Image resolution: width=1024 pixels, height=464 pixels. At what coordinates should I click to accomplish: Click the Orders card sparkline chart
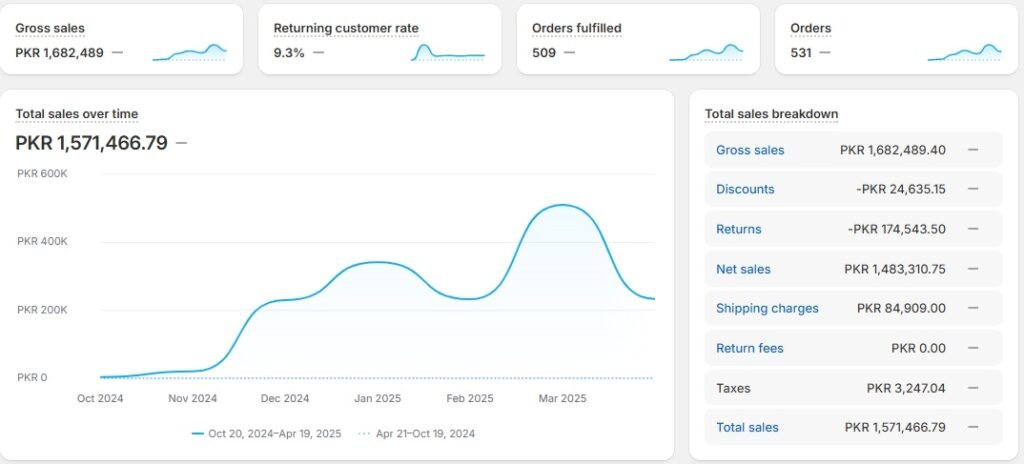964,53
